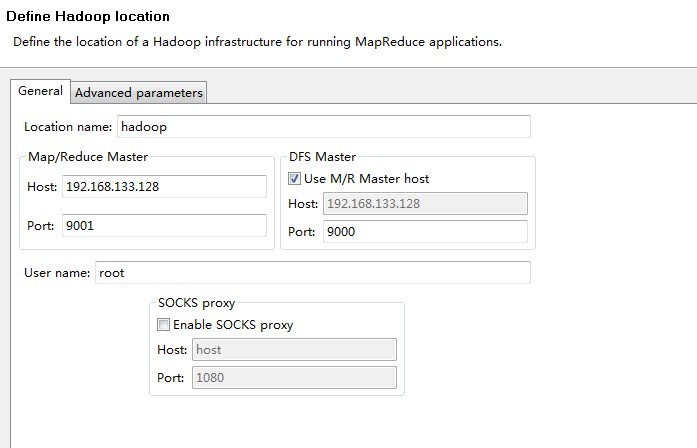Click the disabled DFS Master Host field
697x448 pixels.
[425, 204]
